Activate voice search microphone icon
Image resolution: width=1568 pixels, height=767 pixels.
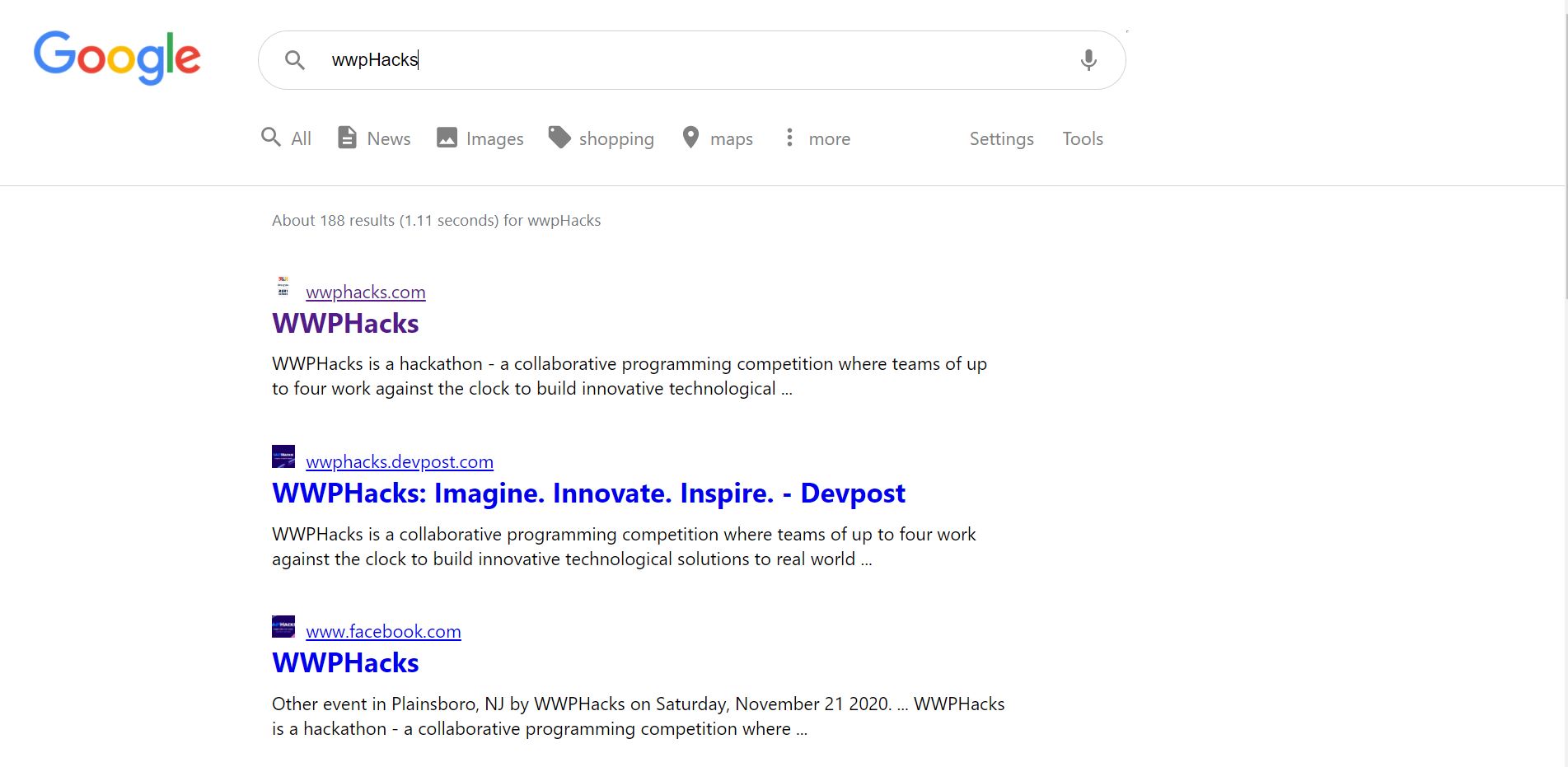[x=1088, y=60]
